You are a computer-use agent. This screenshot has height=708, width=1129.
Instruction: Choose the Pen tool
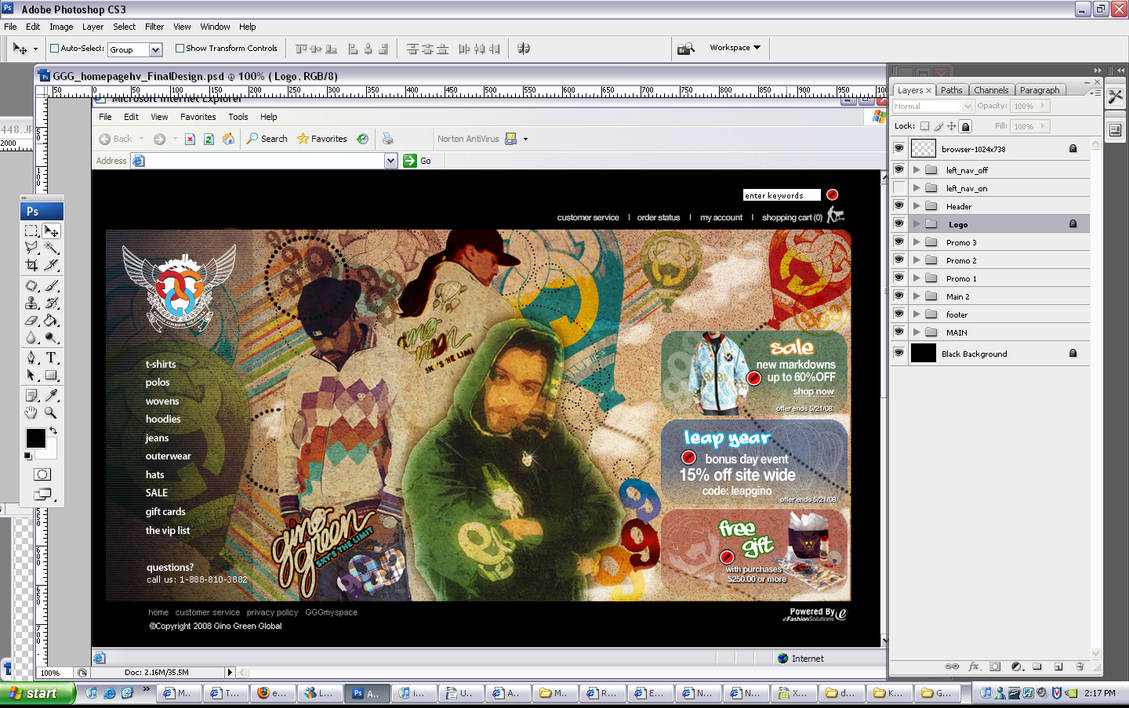pos(32,358)
